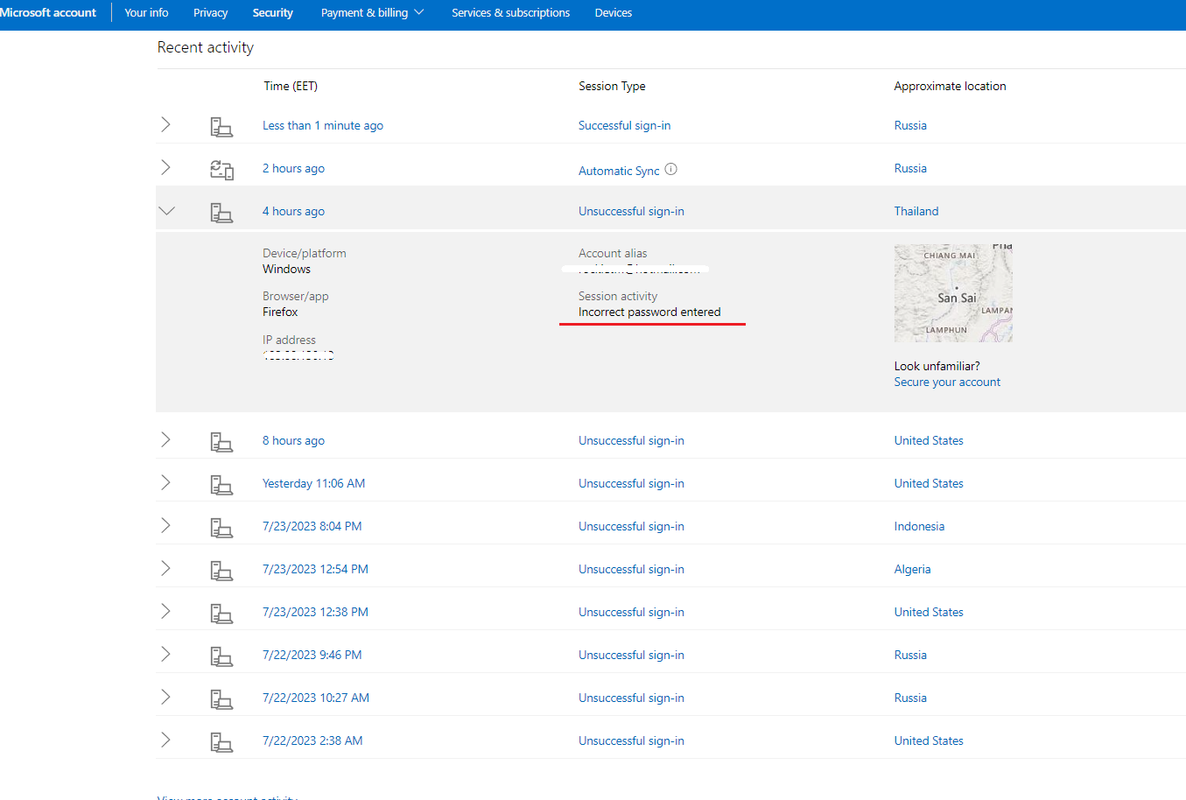Viewport: 1186px width, 800px height.
Task: Click 'Windows' device/platform value
Action: [286, 269]
